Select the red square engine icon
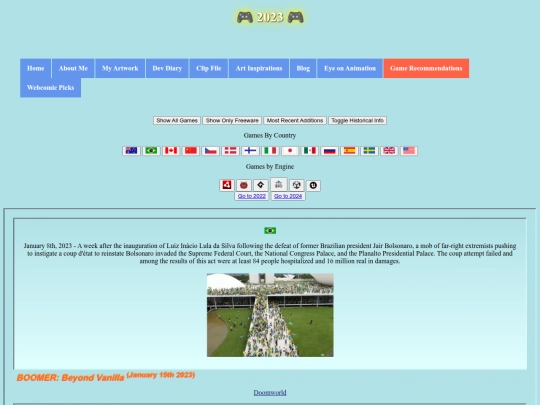This screenshot has width=540, height=405. point(227,185)
